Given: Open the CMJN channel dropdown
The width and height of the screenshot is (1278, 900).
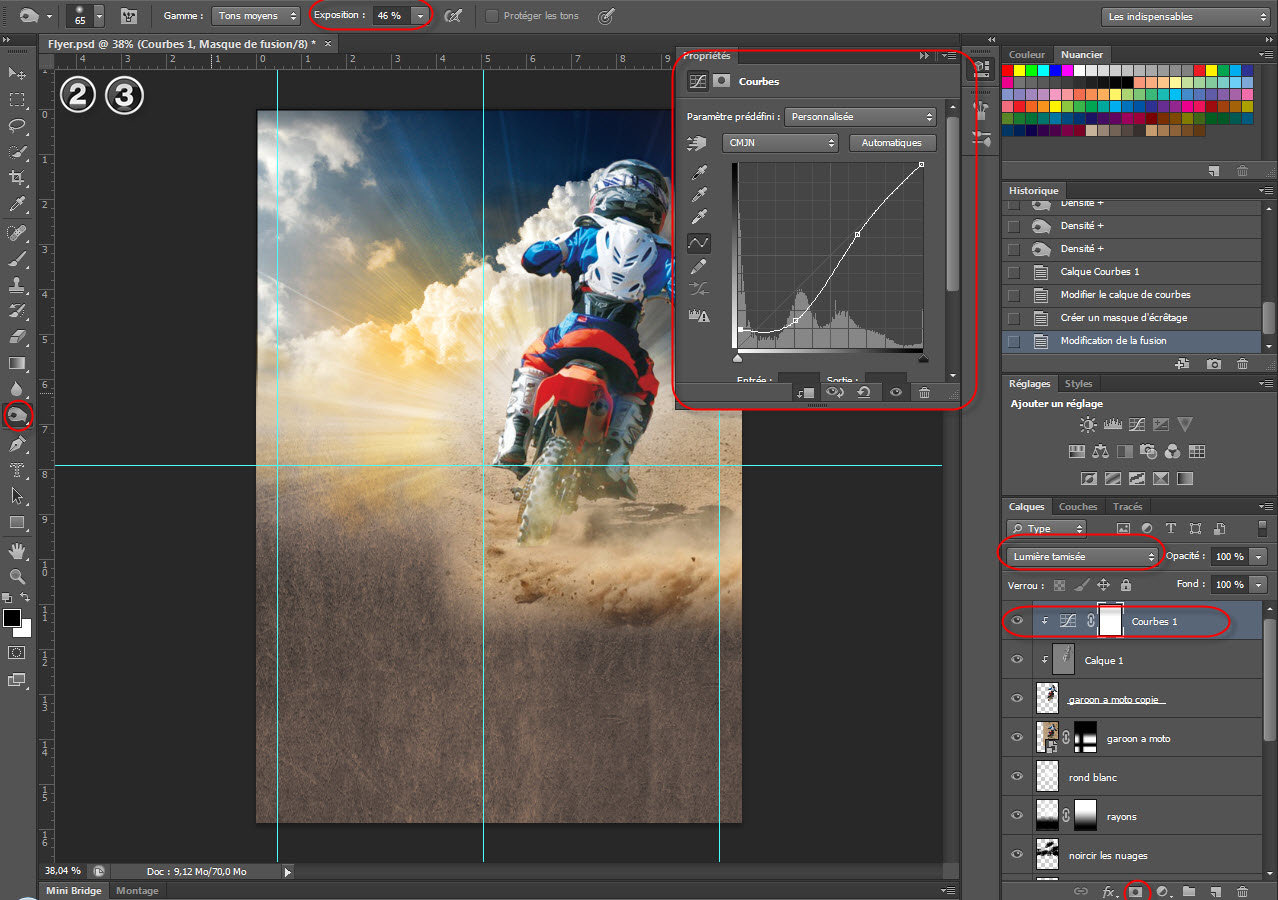Looking at the screenshot, I should click(781, 143).
